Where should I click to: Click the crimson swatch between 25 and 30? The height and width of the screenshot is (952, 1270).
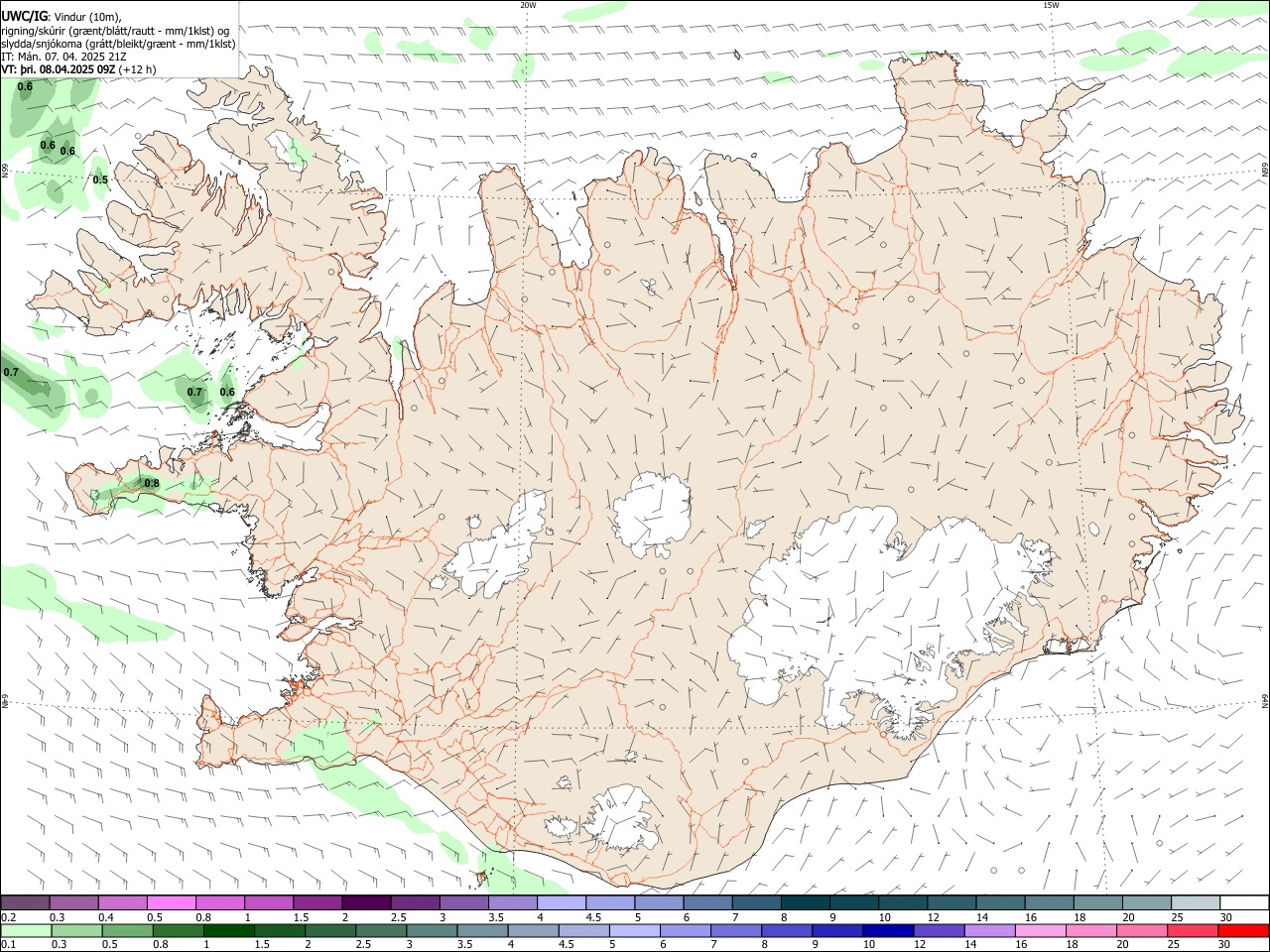(x=1194, y=931)
